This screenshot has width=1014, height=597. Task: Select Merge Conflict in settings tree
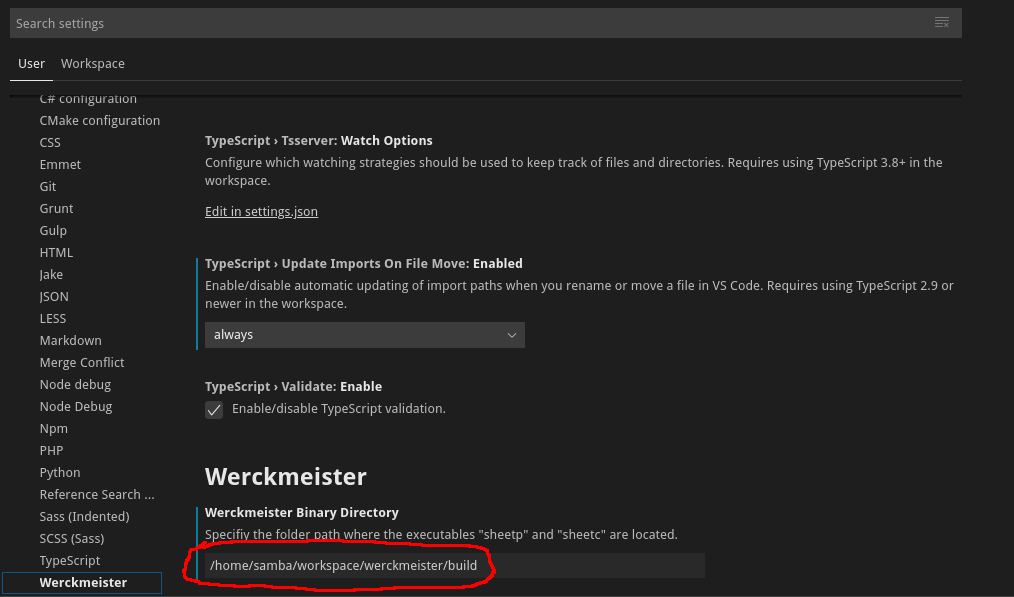click(x=81, y=362)
